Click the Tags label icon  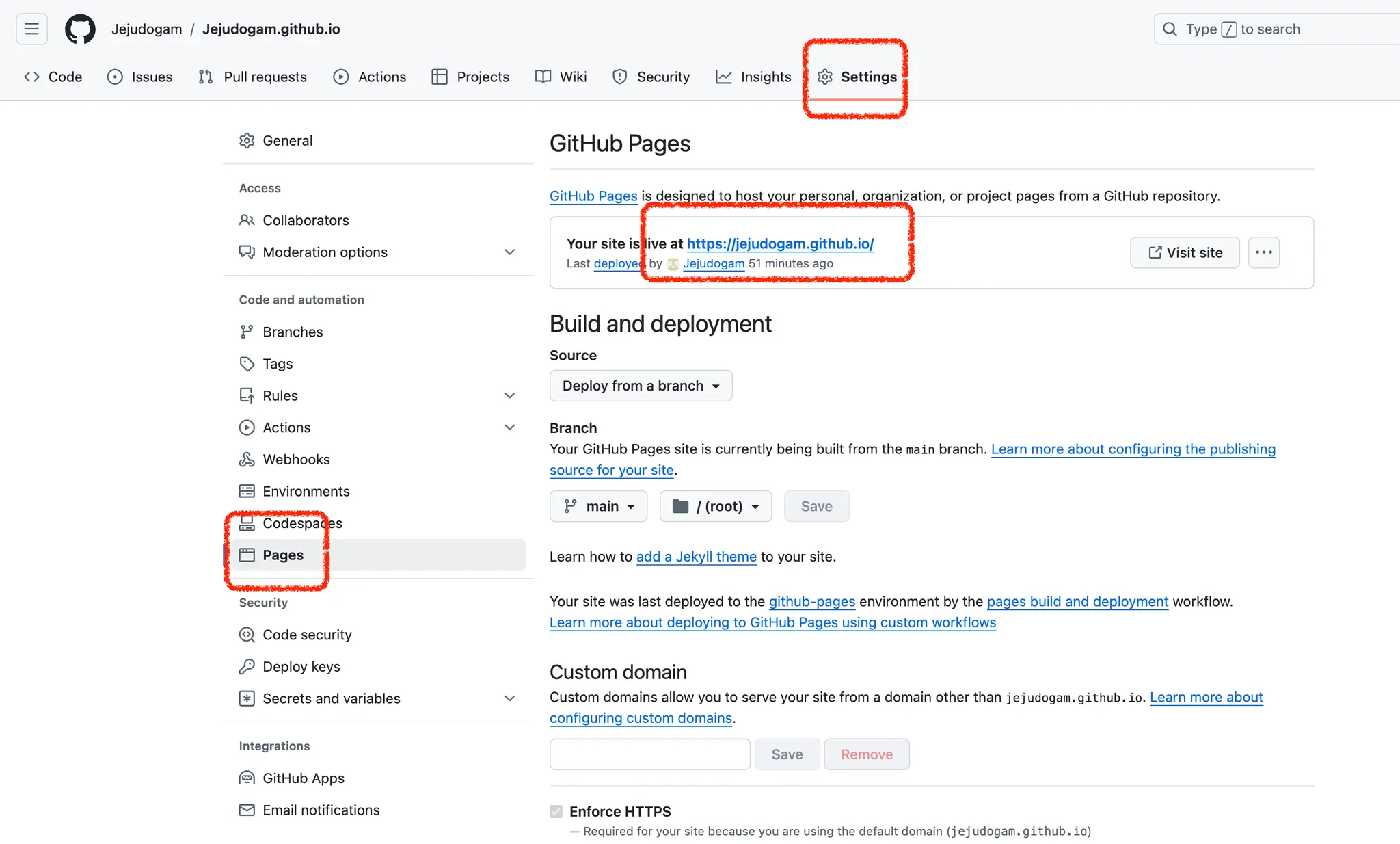point(247,364)
